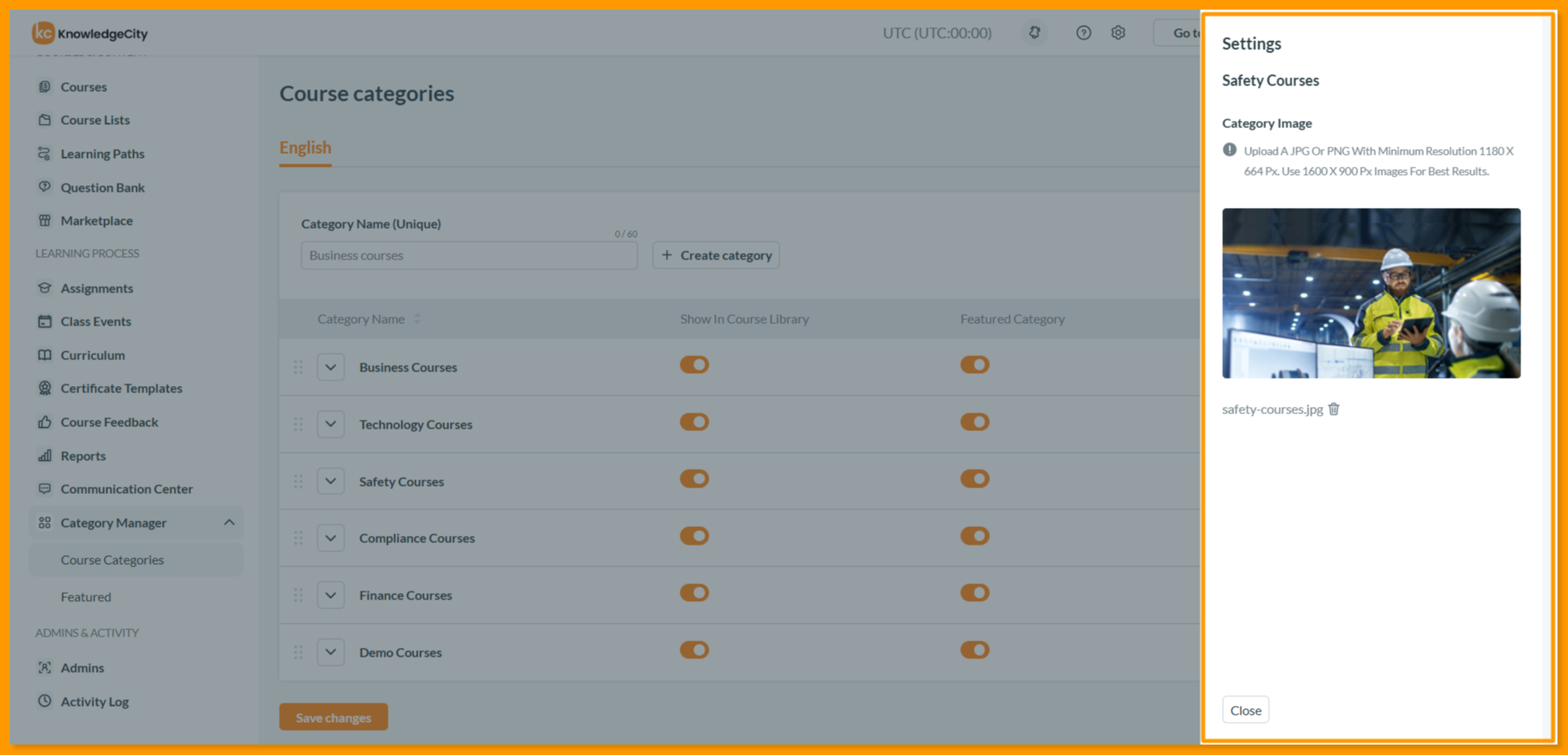Open Marketplace in the sidebar

(96, 220)
